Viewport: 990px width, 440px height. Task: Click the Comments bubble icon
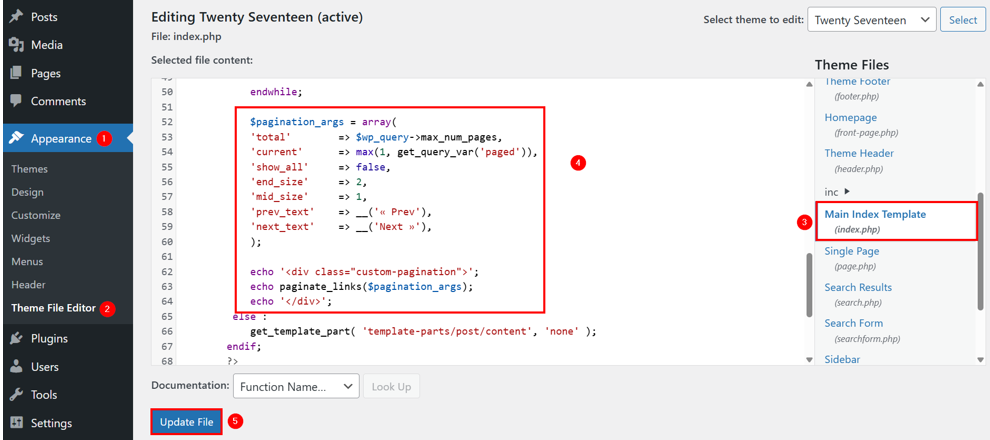coord(17,101)
